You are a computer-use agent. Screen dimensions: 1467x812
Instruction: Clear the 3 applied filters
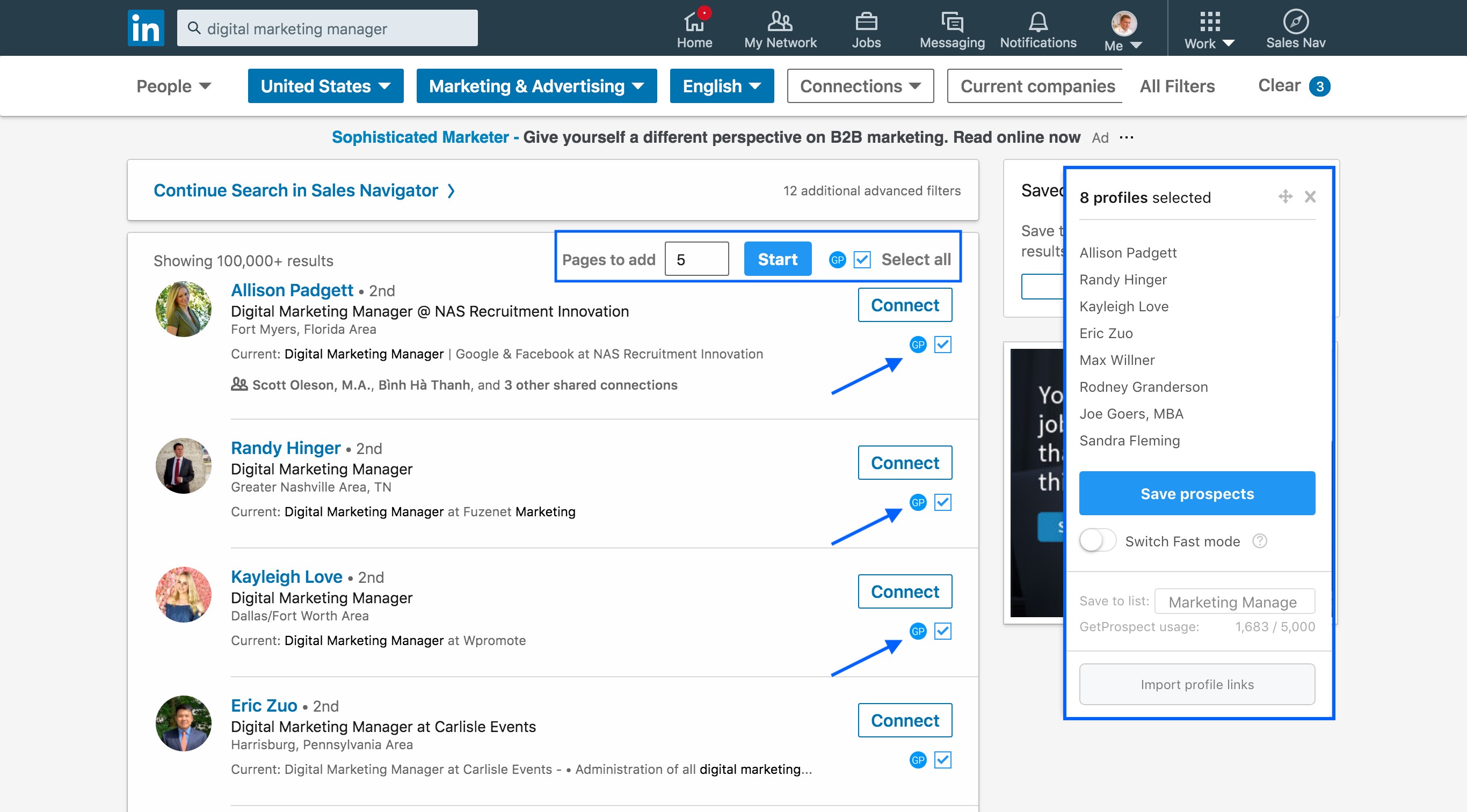[1294, 85]
